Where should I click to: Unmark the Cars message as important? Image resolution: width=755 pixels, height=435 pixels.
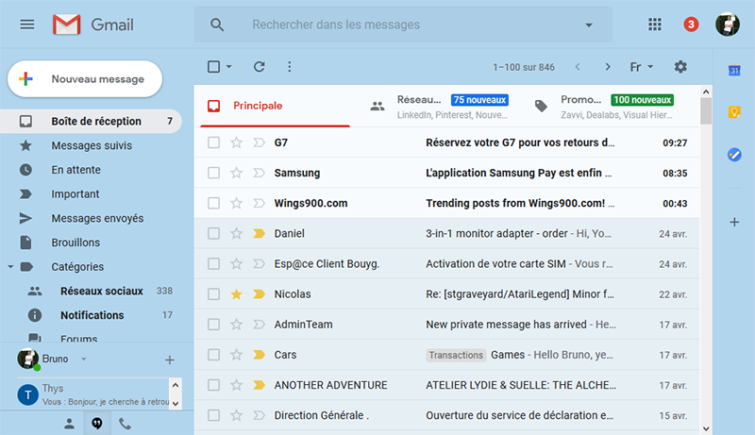click(x=259, y=355)
